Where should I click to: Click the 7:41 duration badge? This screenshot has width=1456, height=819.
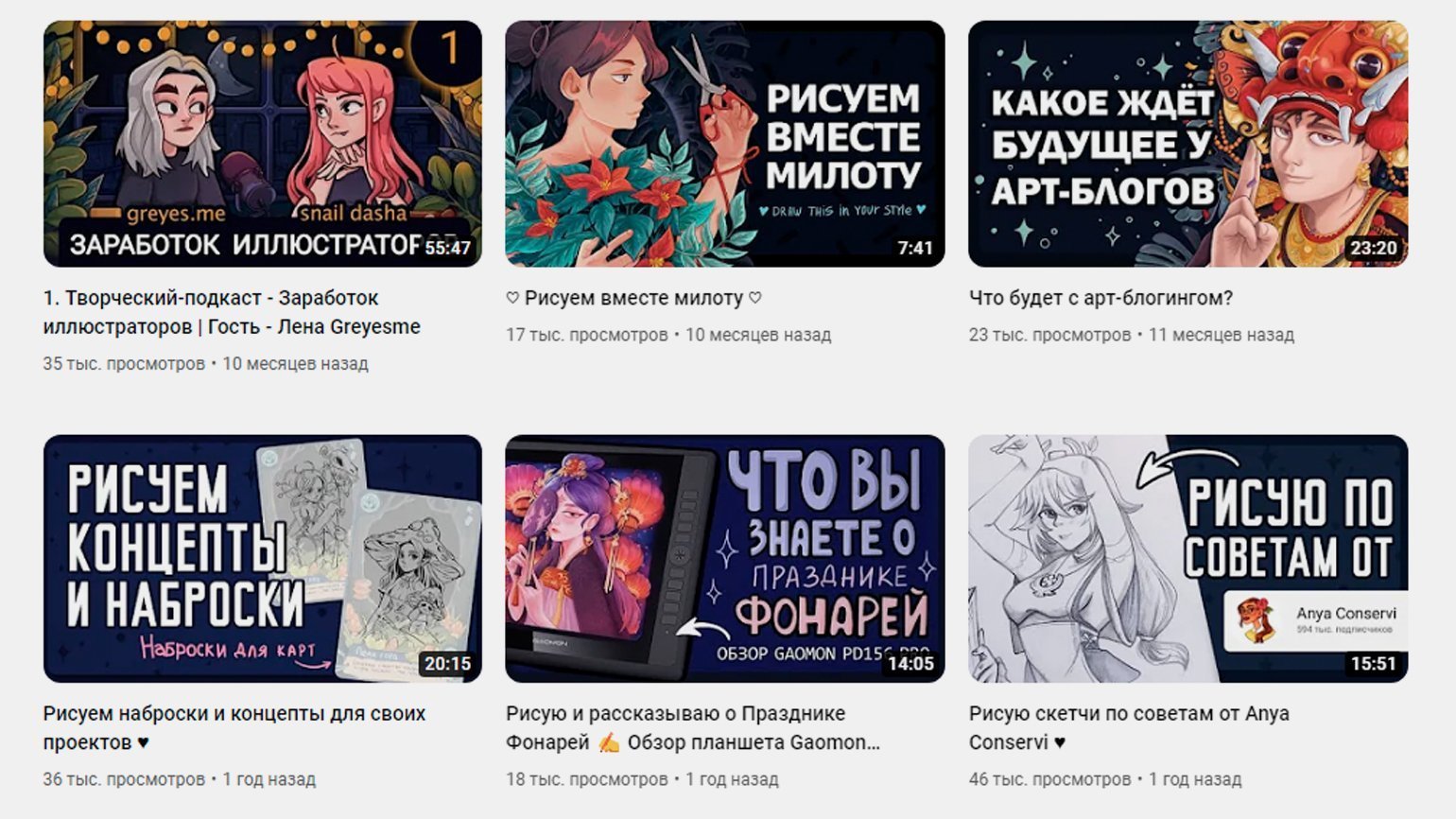(914, 248)
